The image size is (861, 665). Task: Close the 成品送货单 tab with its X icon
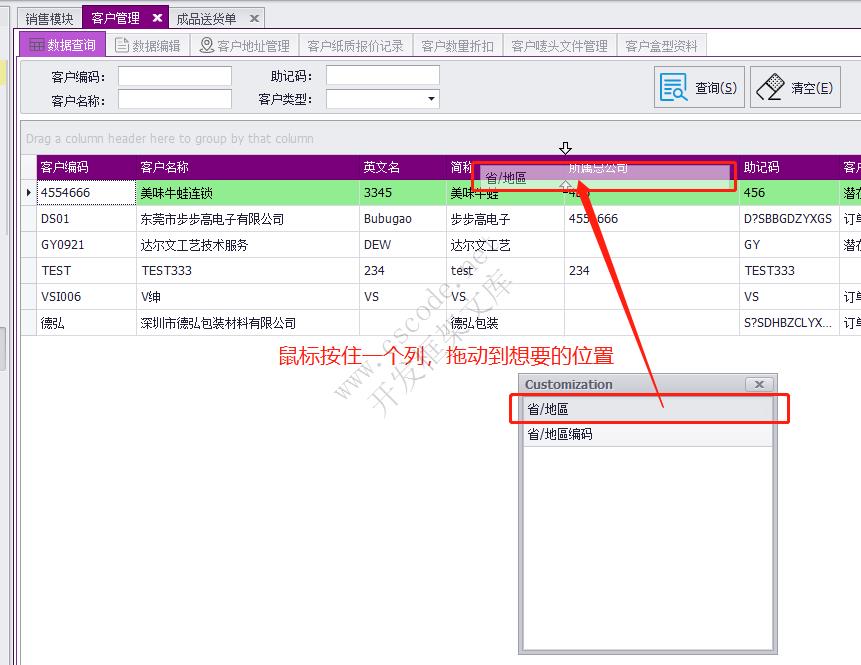(253, 17)
